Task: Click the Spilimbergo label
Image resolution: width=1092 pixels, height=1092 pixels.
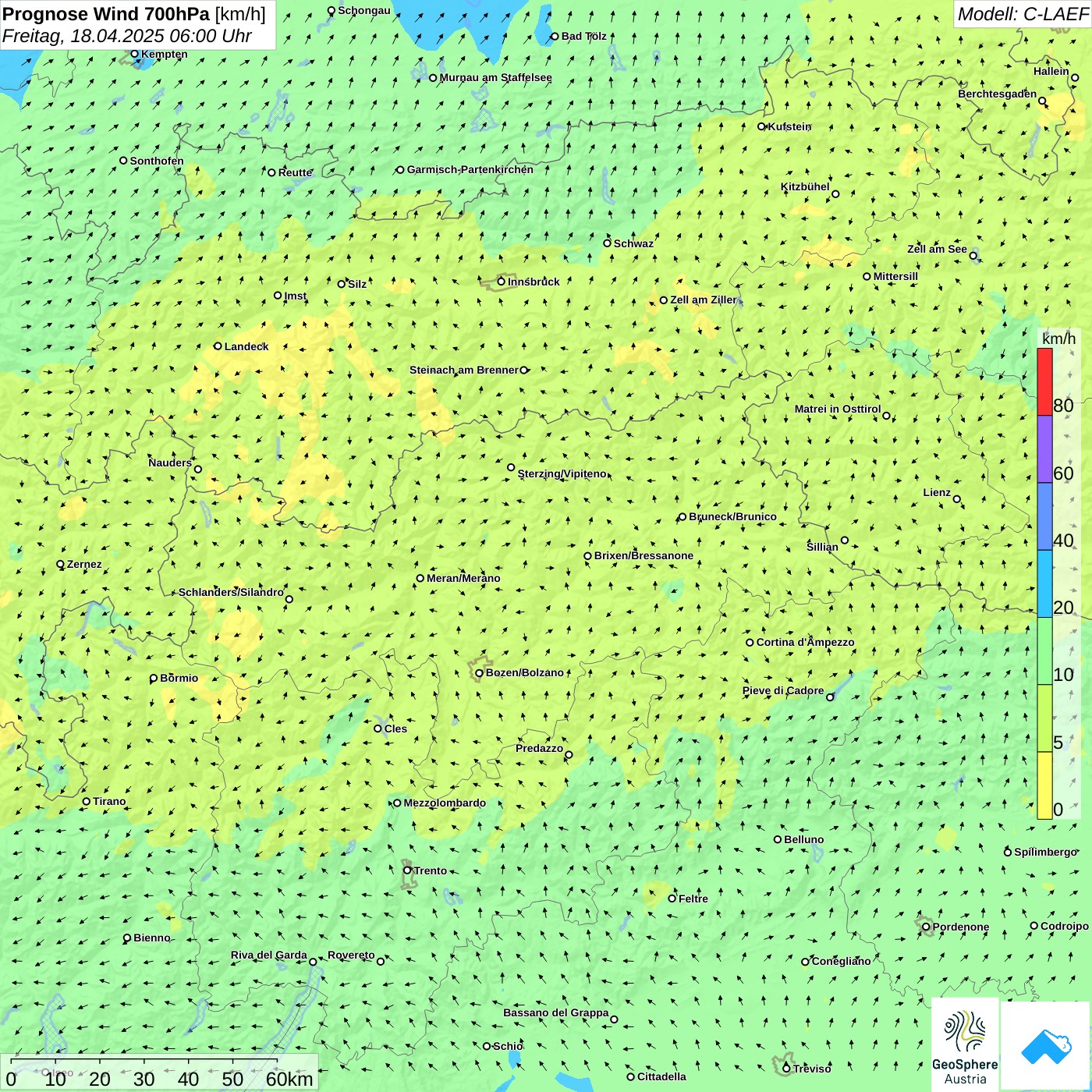Action: tap(1046, 852)
